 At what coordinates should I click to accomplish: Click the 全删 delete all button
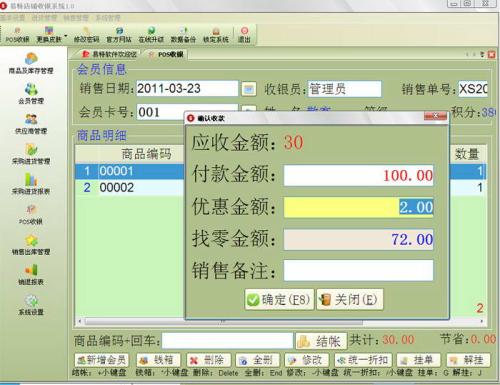[258, 360]
